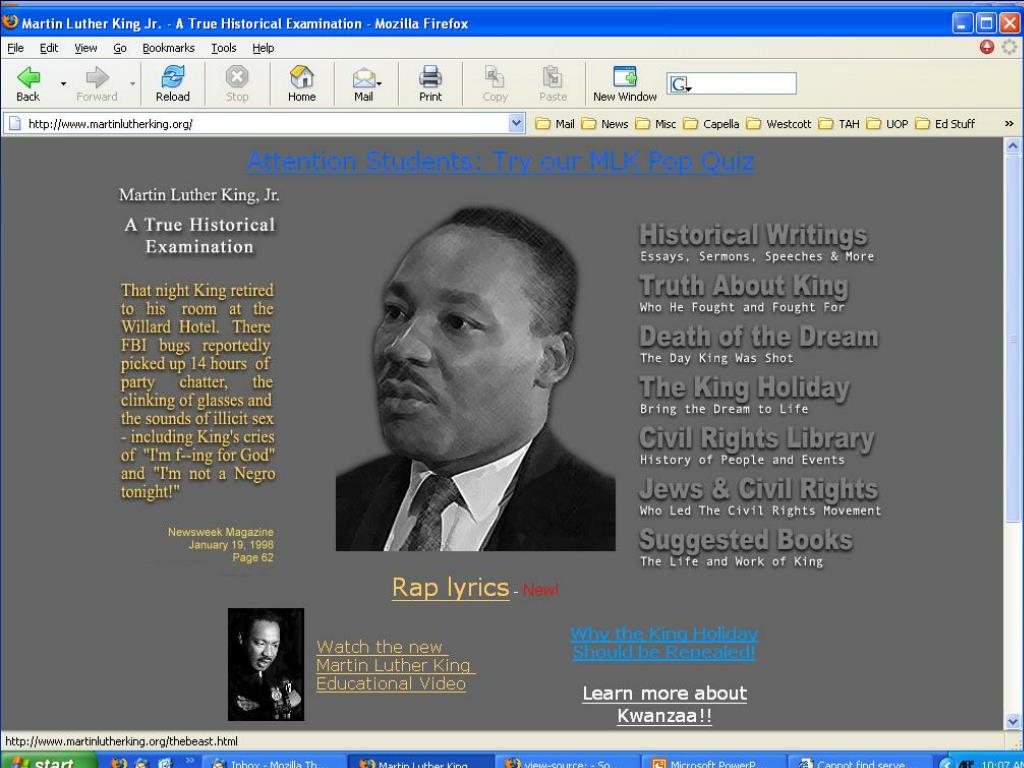Click the vertical scrollbar thumb
The image size is (1024, 768).
click(1012, 338)
